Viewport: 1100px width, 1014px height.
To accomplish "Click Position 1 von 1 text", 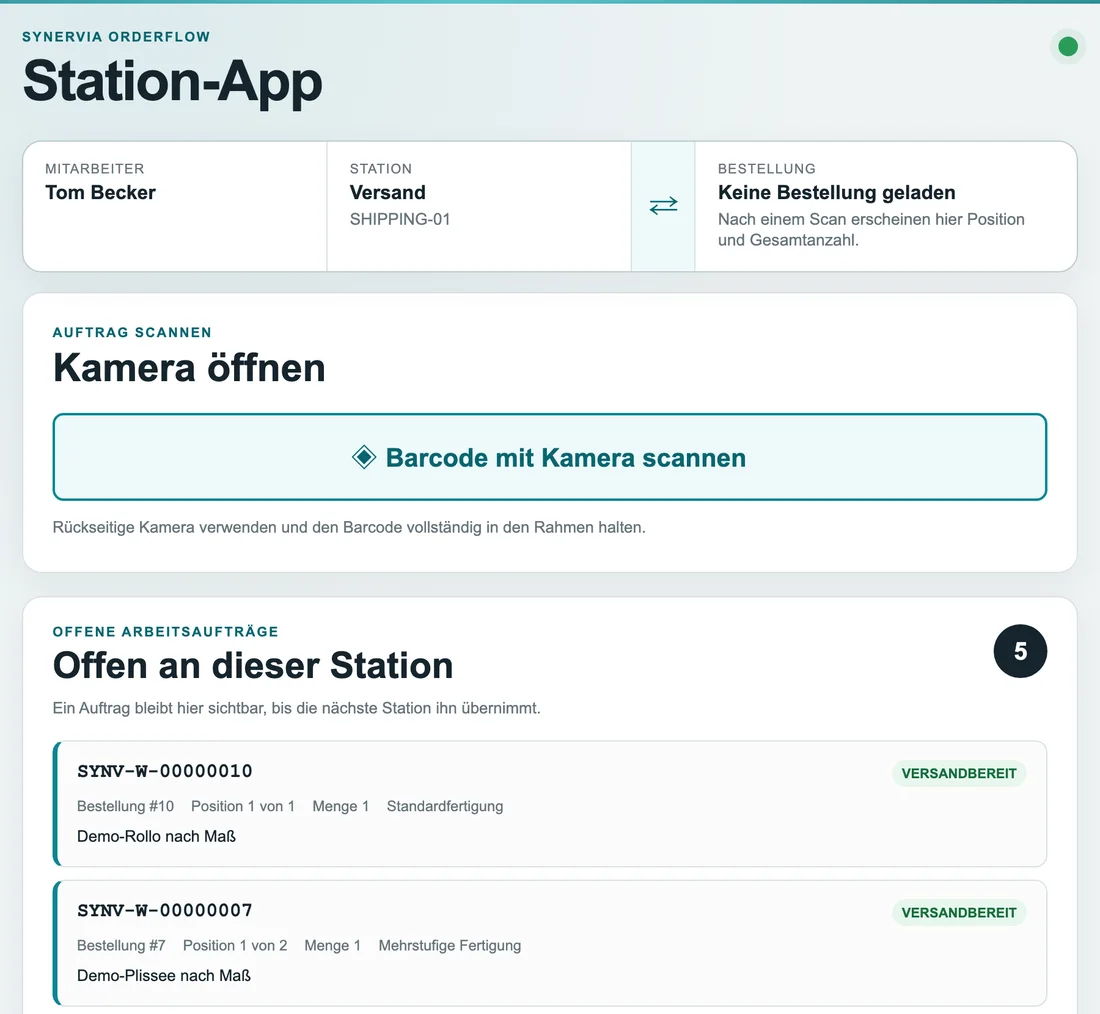I will (243, 806).
